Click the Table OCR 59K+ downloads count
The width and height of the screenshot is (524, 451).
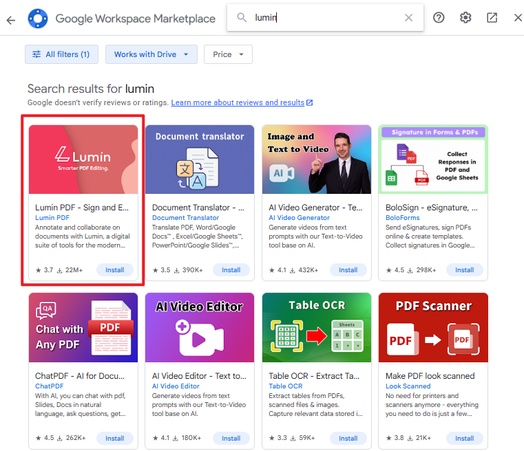tap(303, 438)
